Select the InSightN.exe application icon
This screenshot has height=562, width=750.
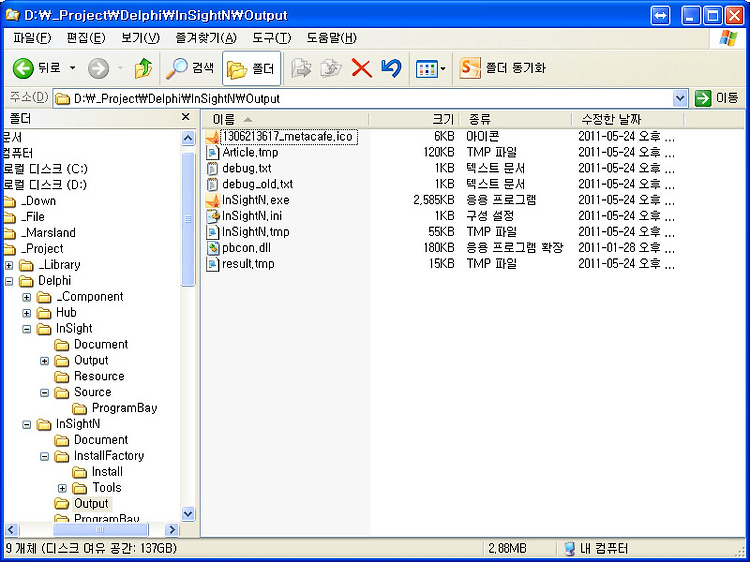(212, 200)
